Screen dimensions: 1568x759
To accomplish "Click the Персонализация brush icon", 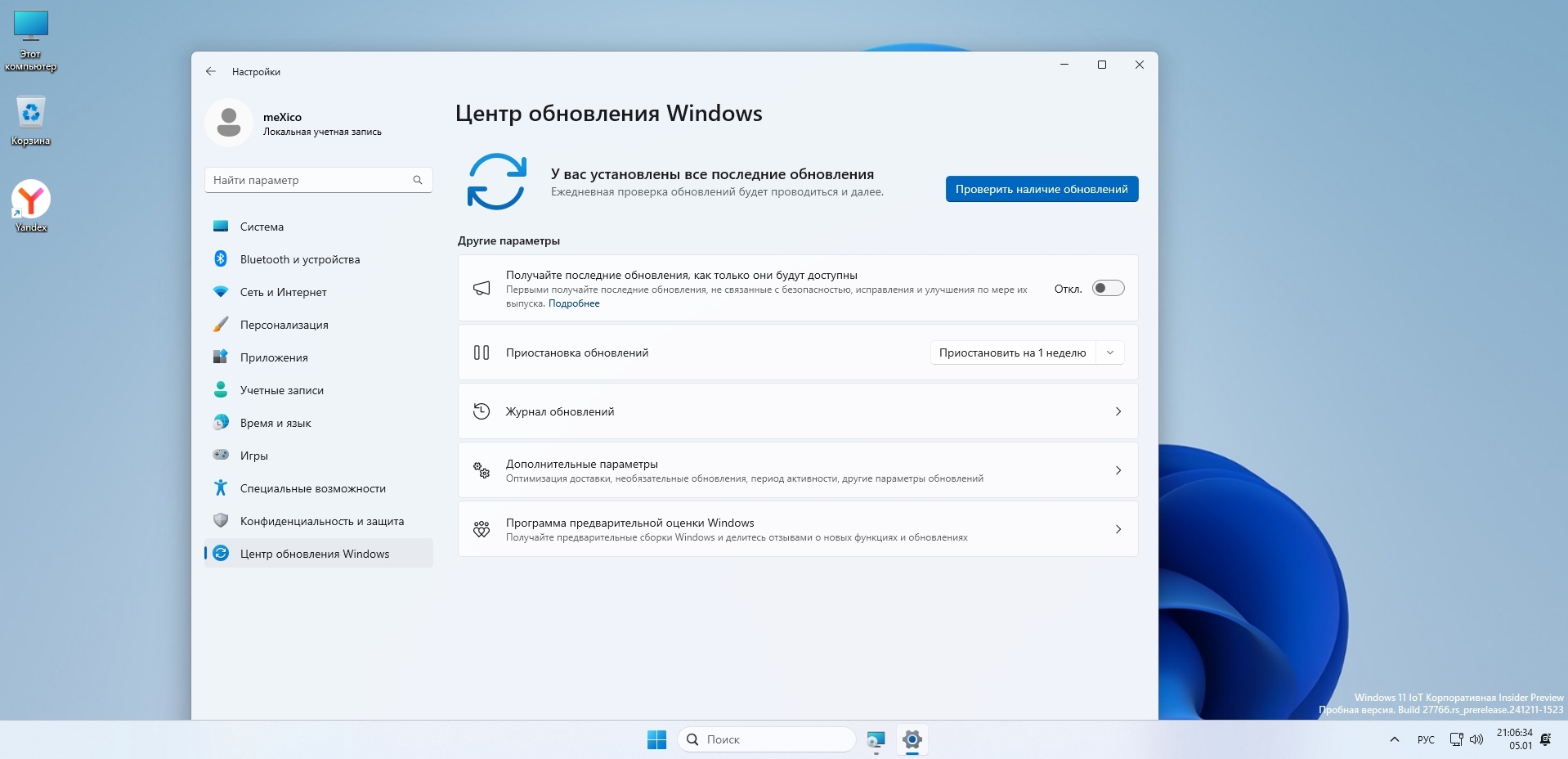I will (x=221, y=325).
